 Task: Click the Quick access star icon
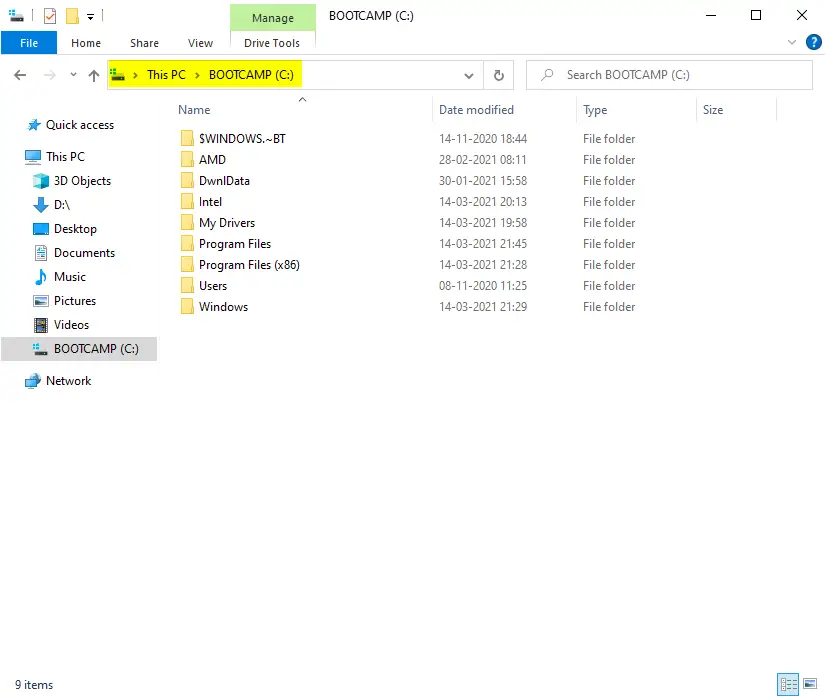coord(34,125)
